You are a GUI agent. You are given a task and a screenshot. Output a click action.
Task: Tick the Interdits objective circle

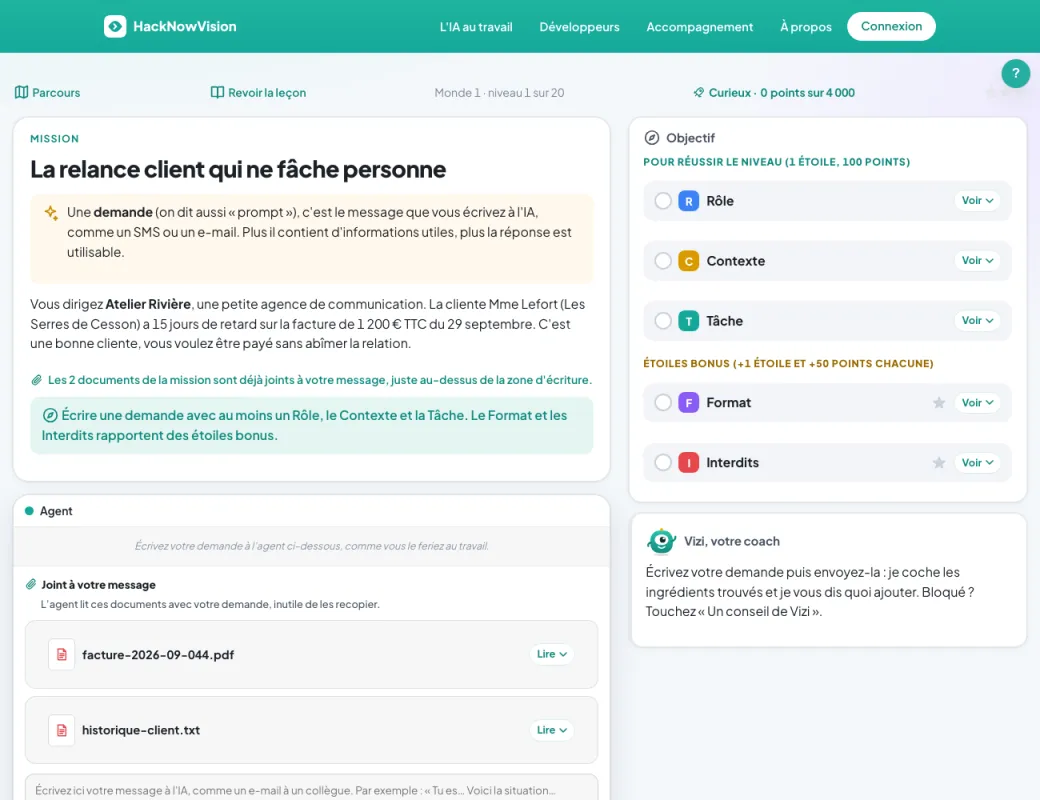[x=663, y=462]
